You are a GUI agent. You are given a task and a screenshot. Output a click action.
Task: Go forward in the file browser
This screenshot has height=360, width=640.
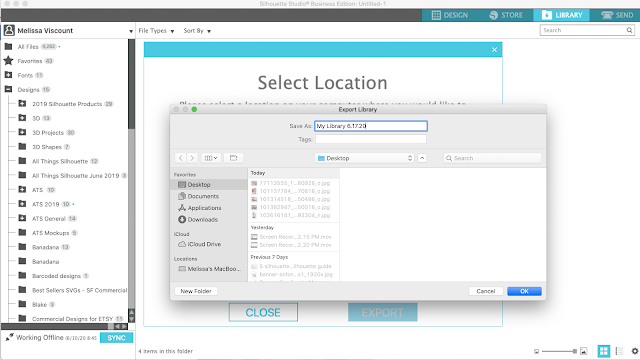tap(192, 158)
